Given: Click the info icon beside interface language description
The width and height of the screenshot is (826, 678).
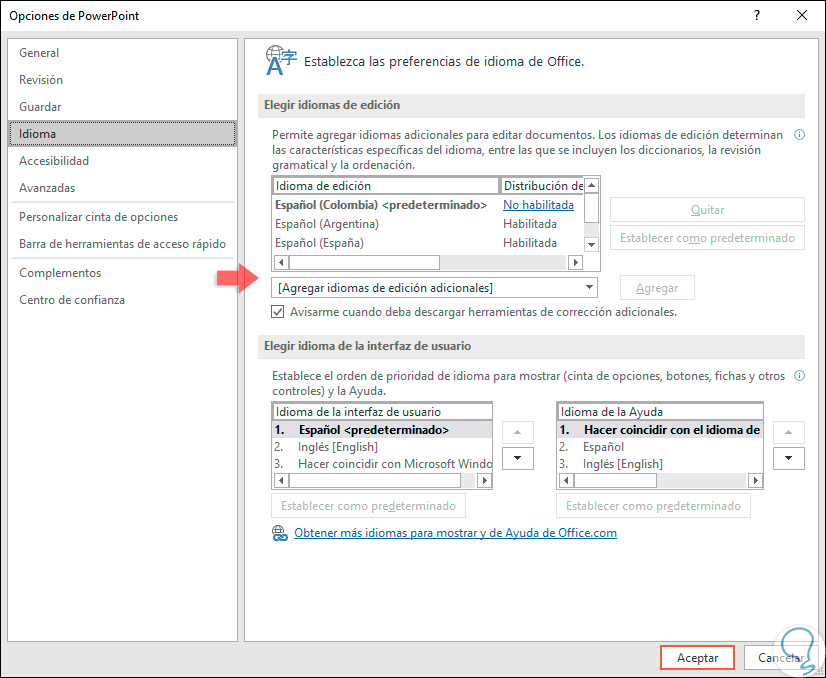Looking at the screenshot, I should coord(799,376).
